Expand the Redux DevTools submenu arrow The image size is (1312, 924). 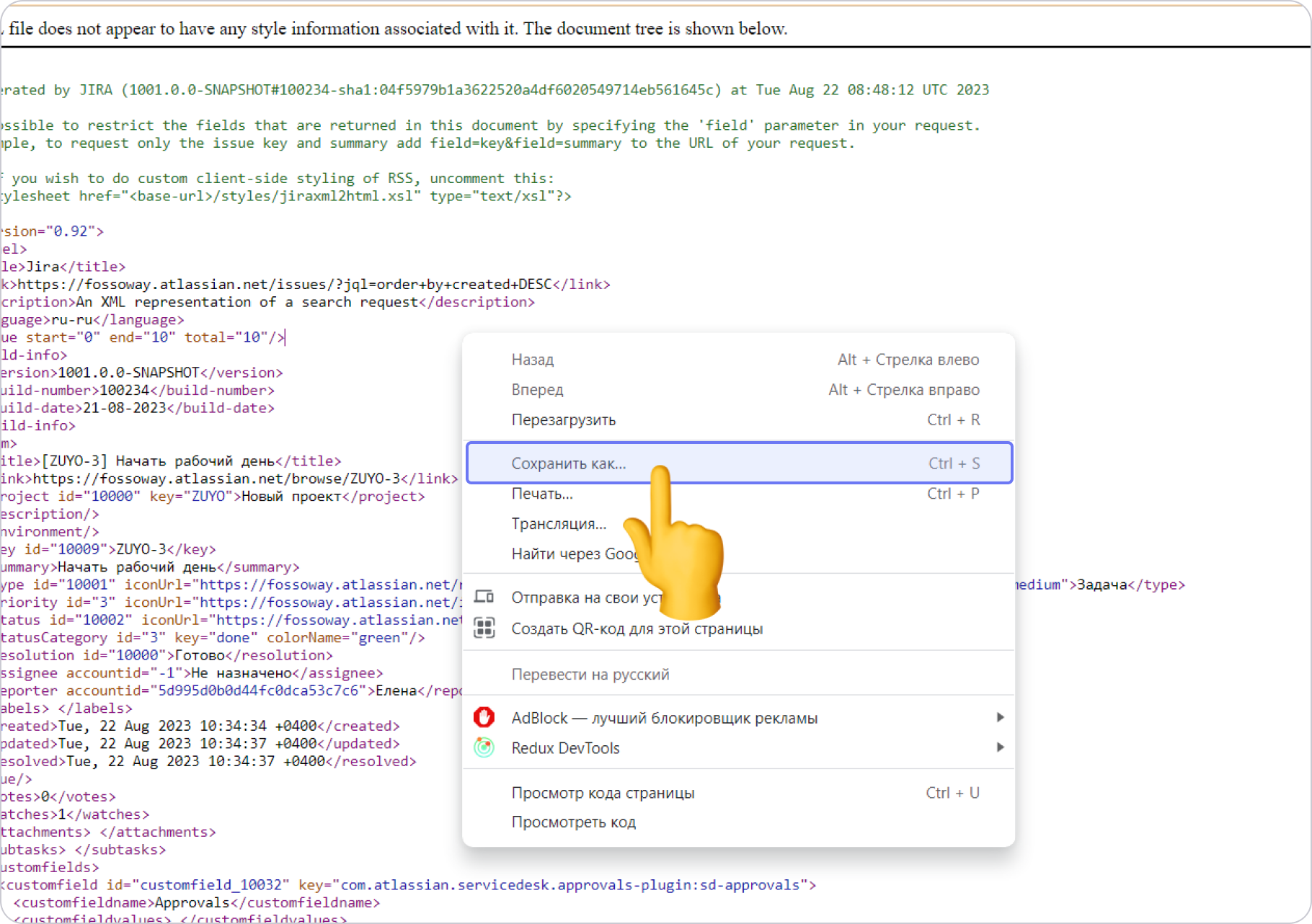tap(1000, 747)
